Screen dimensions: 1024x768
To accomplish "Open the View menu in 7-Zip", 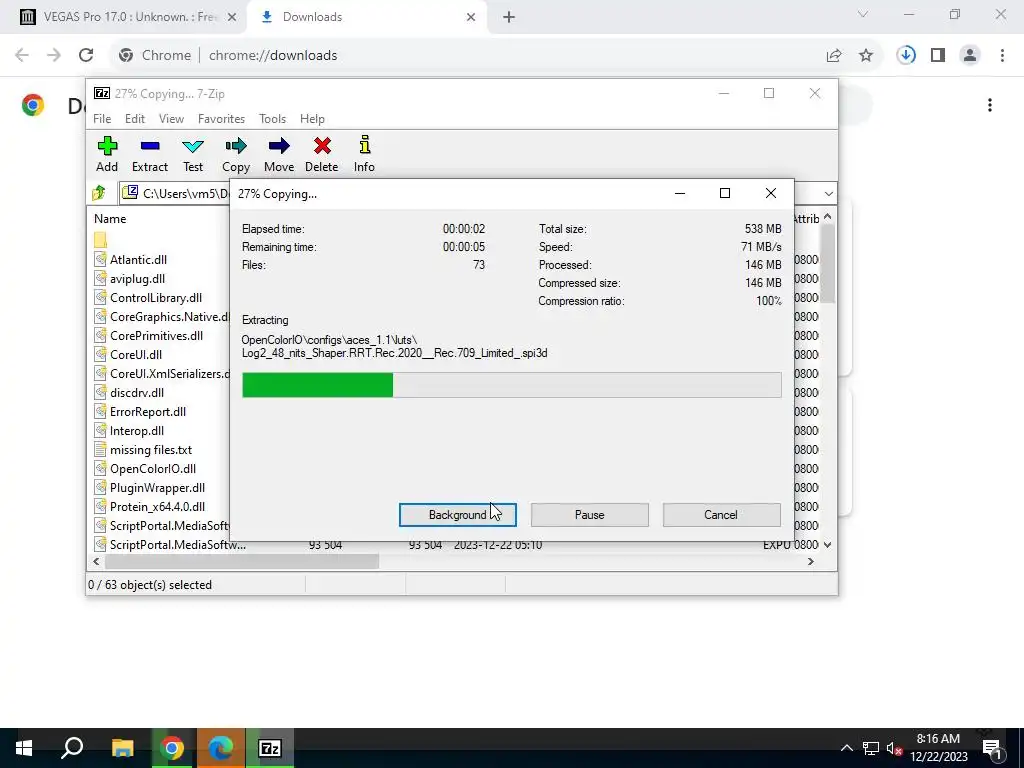I will point(171,119).
